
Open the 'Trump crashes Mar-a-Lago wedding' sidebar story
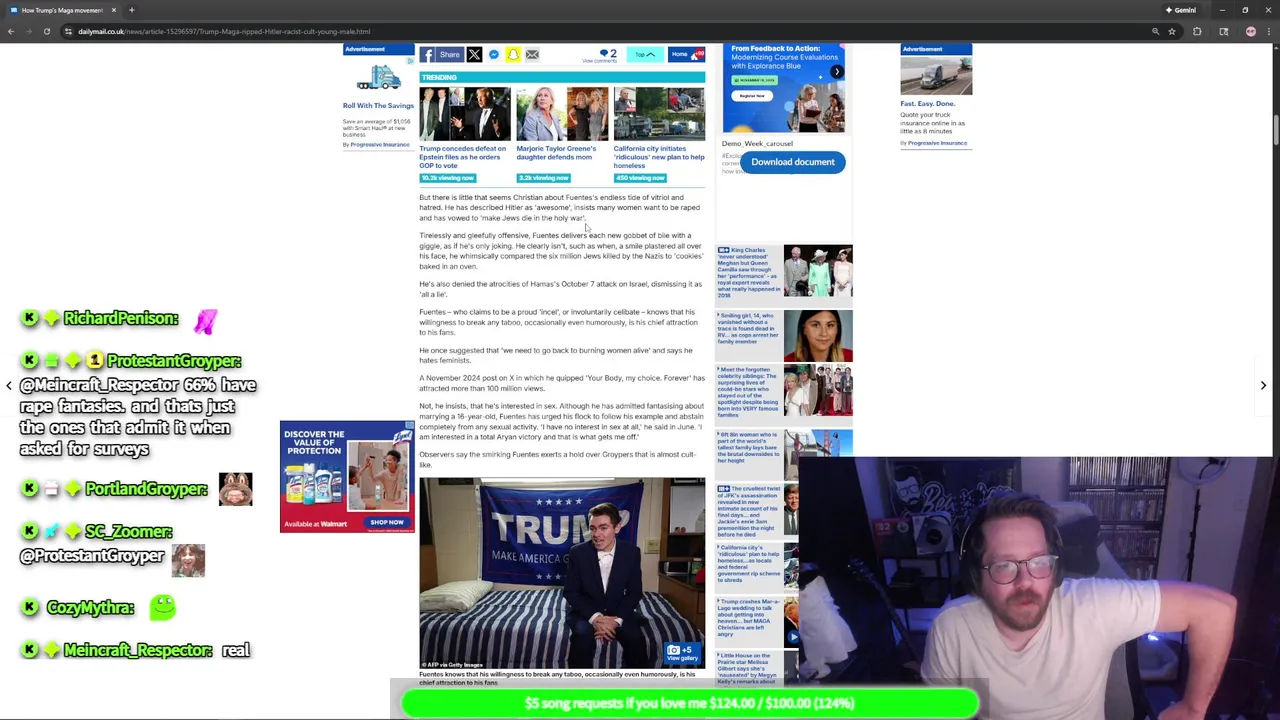pos(749,617)
